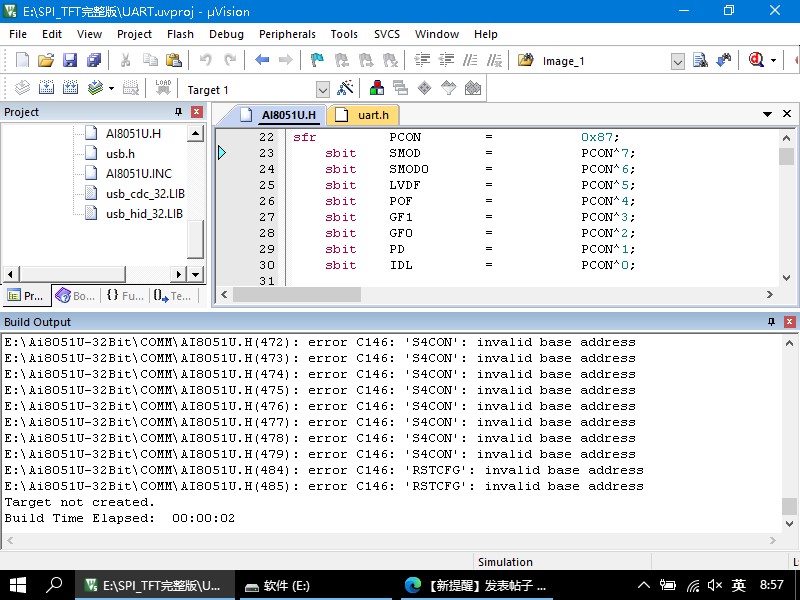Image resolution: width=800 pixels, height=600 pixels.
Task: Start the debug session icon
Action: coord(756,60)
